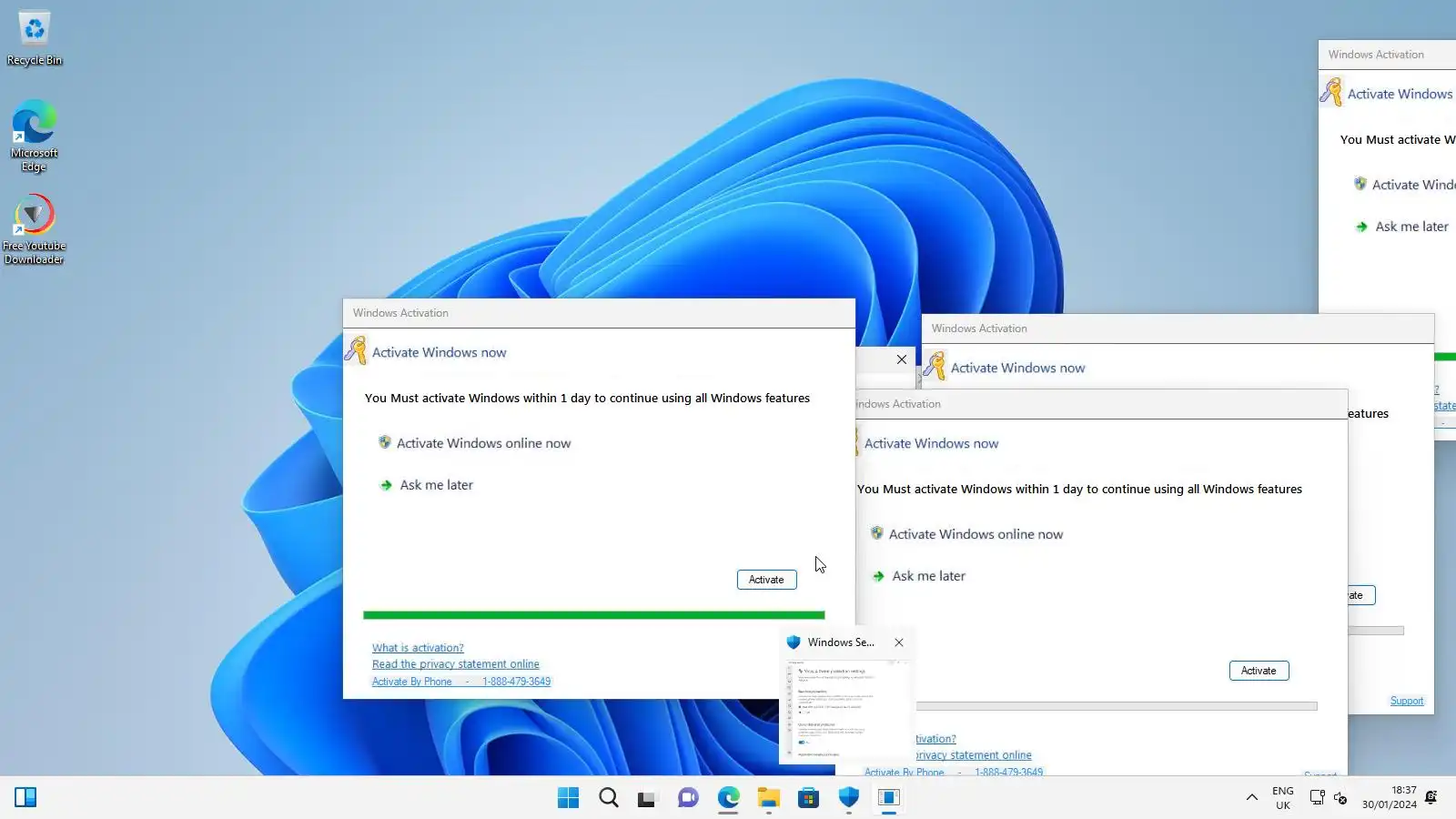Click the Windows Activation title of Support-link window

(x=979, y=329)
